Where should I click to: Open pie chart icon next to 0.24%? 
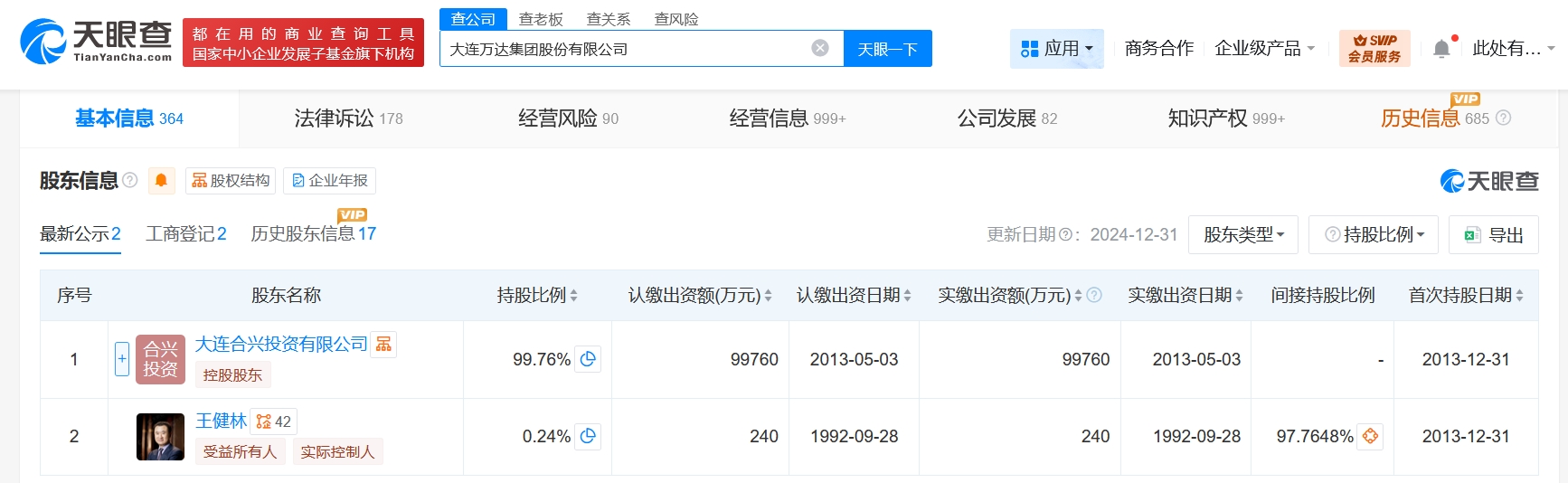click(x=588, y=436)
